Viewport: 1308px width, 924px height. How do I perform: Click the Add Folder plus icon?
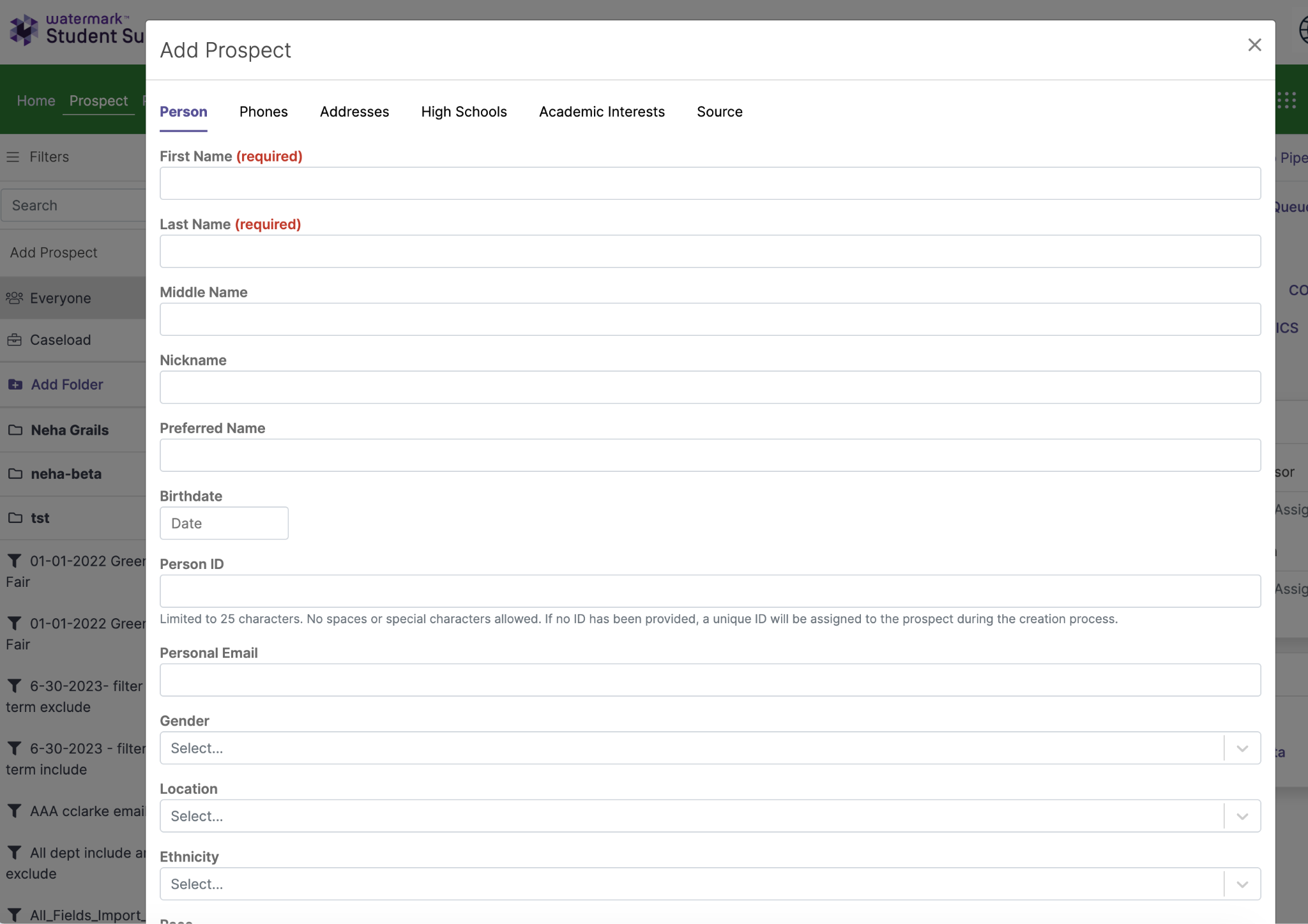click(15, 384)
